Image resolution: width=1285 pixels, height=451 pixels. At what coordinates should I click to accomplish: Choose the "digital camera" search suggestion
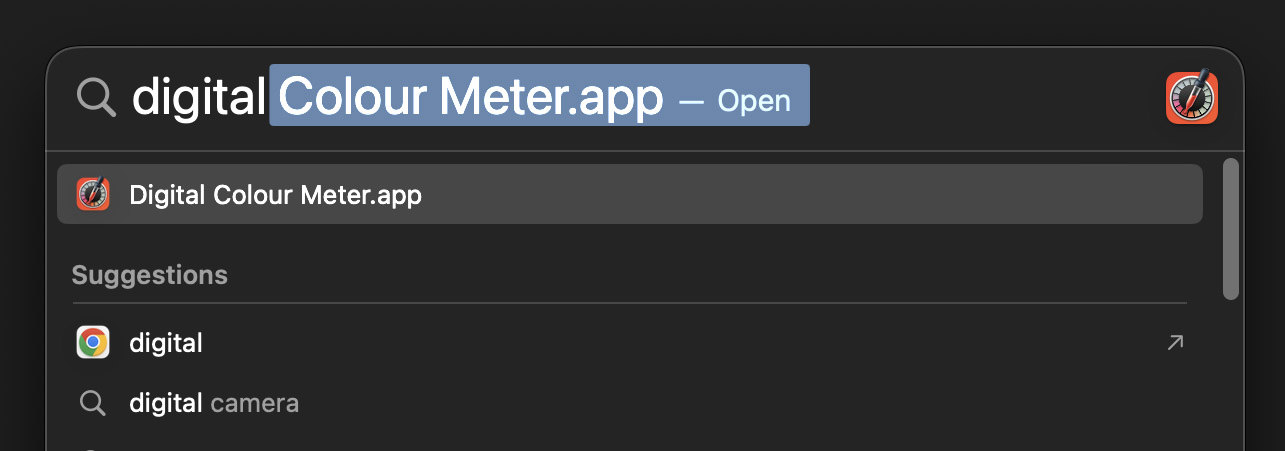[630, 403]
